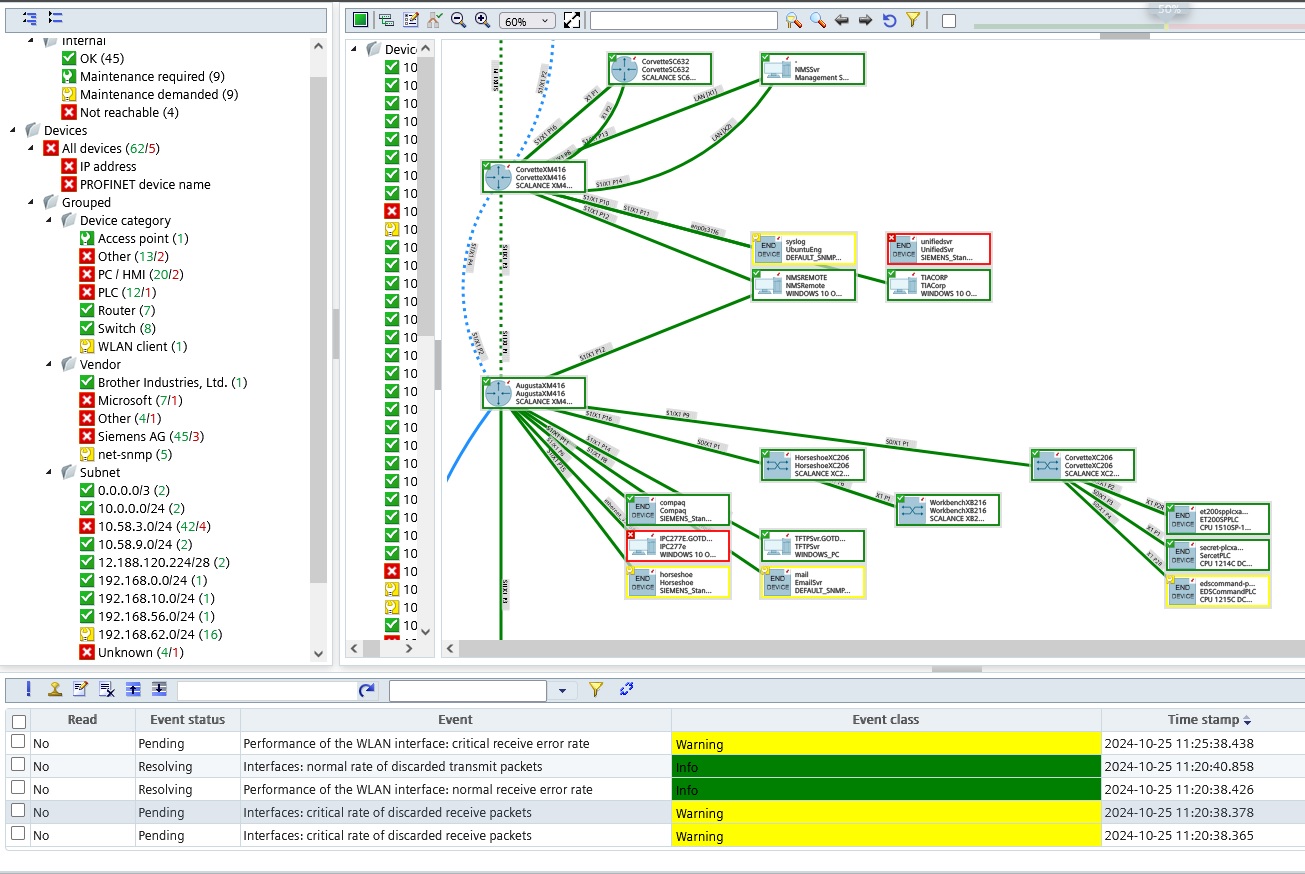
Task: Click the Event column header
Action: click(x=456, y=719)
